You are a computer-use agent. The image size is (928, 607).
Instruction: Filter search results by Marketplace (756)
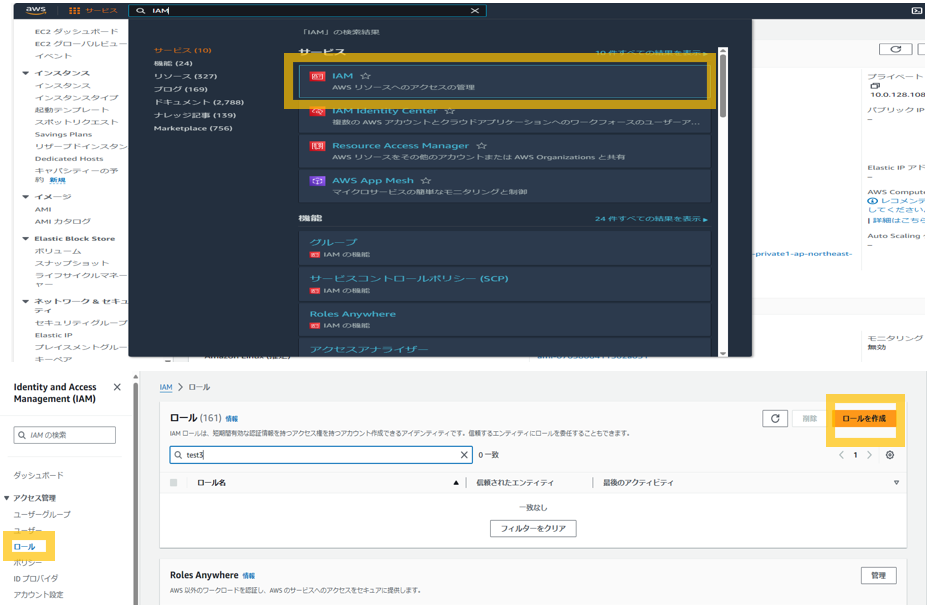point(193,128)
